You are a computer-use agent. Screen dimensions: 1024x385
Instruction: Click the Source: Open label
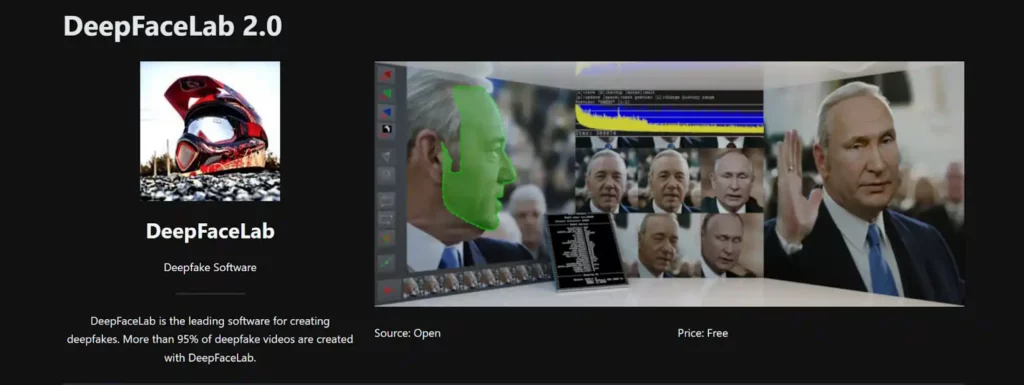tap(408, 333)
